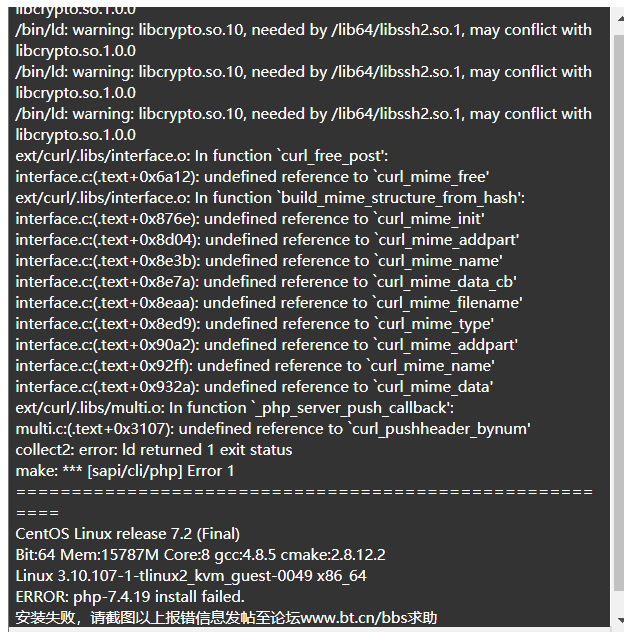Click the vertical scrollbar thumb

tap(619, 312)
